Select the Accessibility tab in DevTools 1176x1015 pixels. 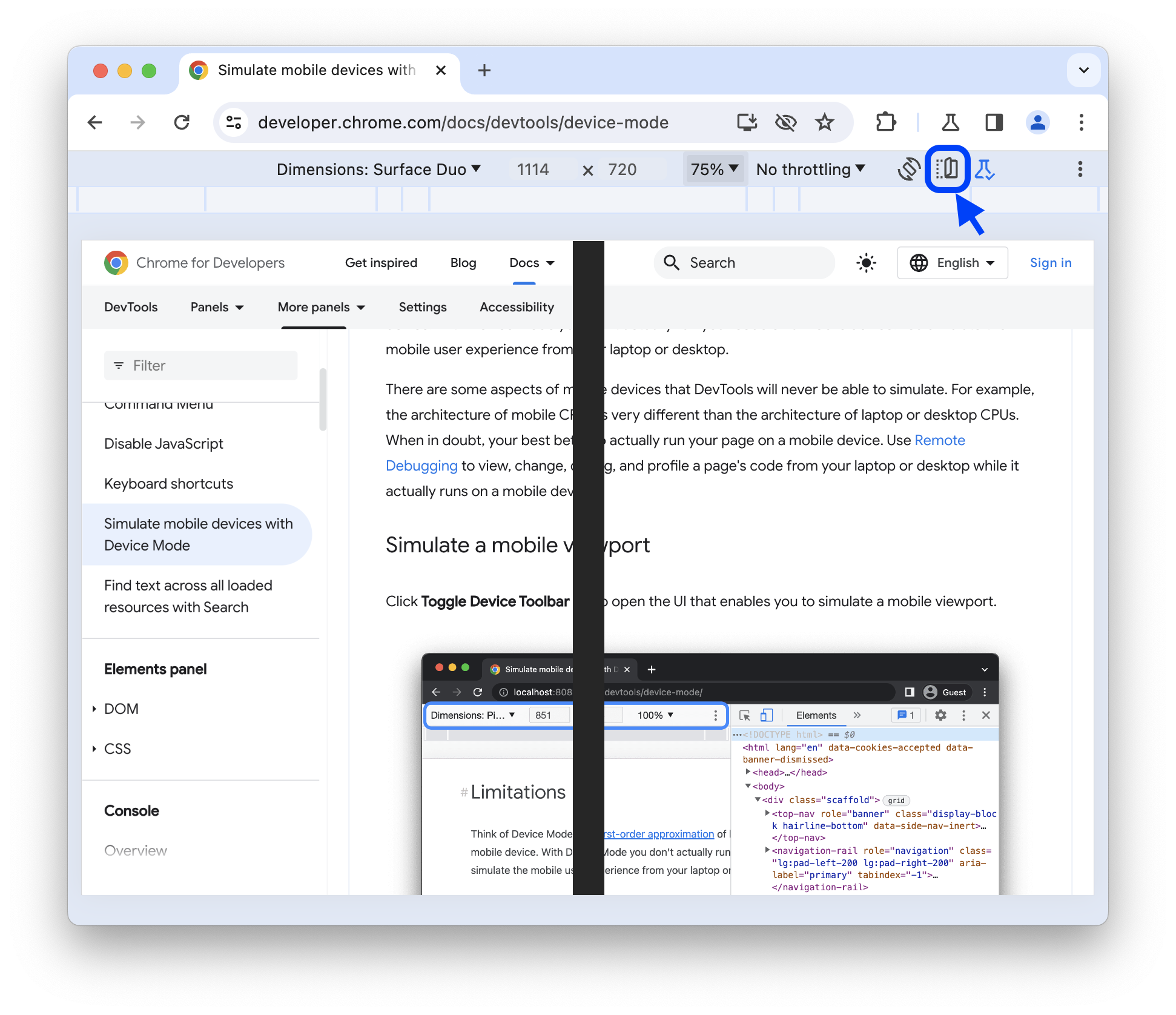517,307
